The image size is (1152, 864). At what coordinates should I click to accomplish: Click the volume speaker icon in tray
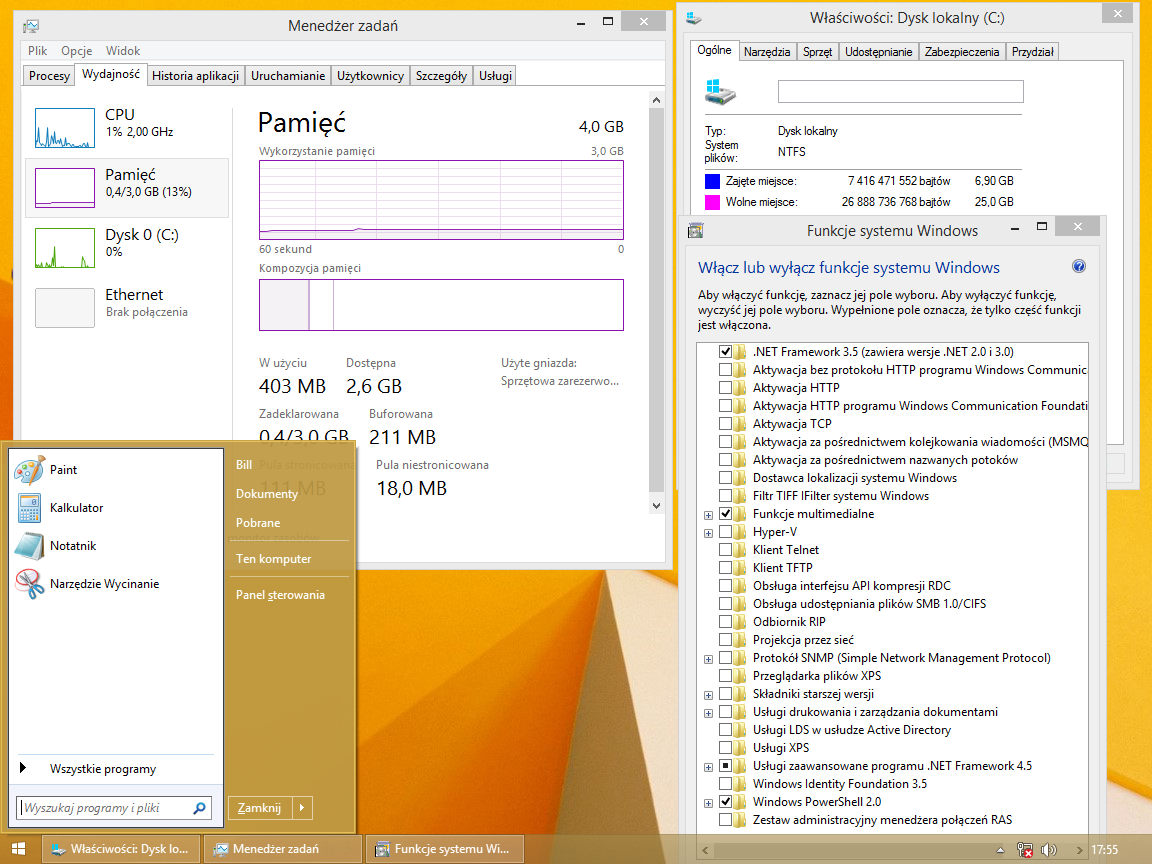click(1049, 849)
